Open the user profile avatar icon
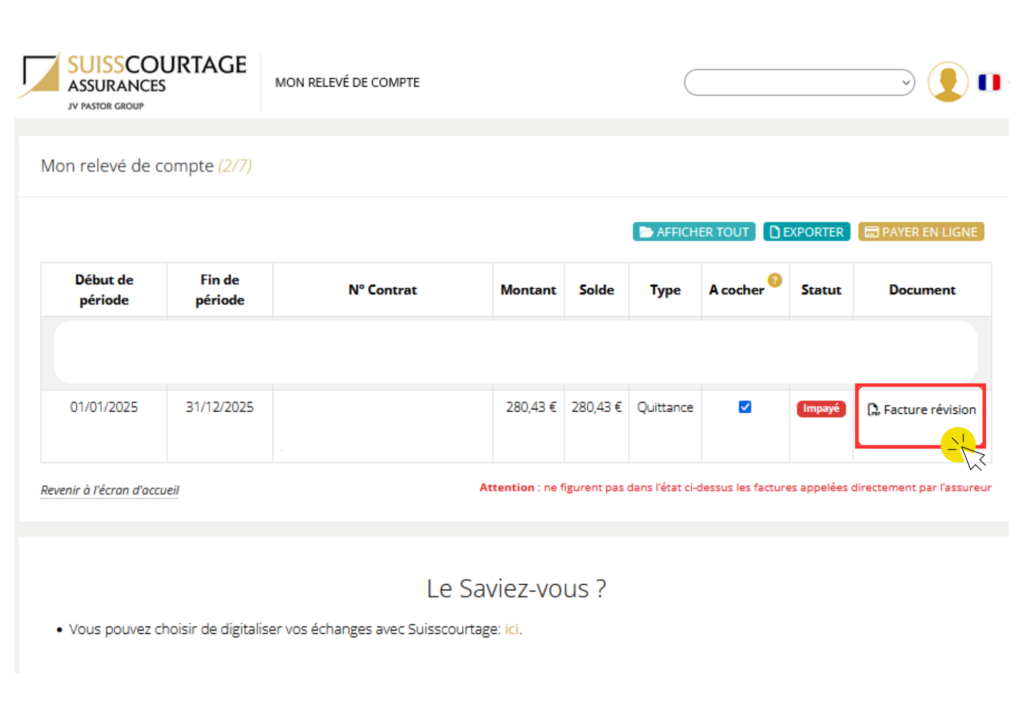This screenshot has width=1024, height=724. [x=947, y=82]
